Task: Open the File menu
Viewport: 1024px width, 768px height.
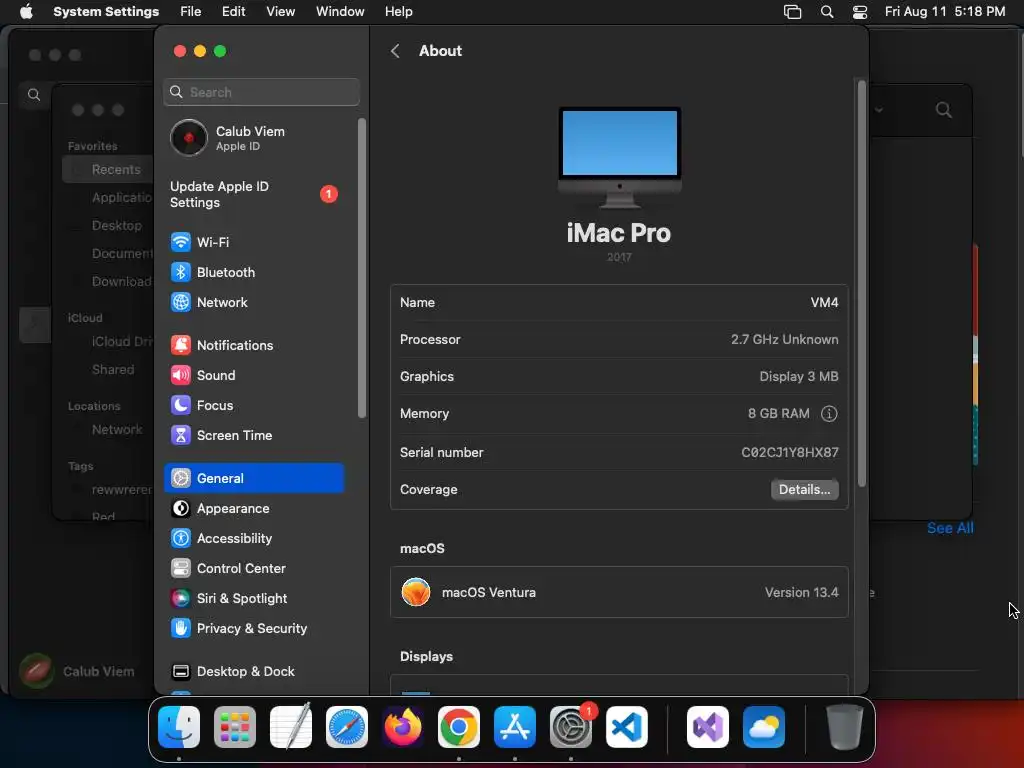Action: [191, 12]
